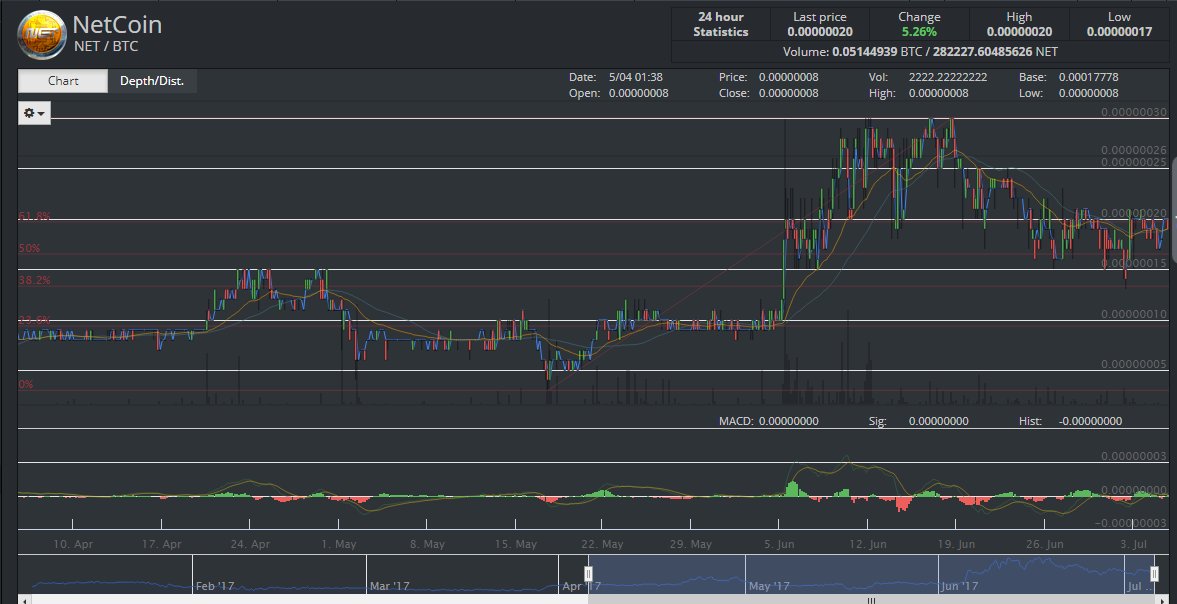Click the 0.00000030 price axis label
Viewport: 1177px width, 604px height.
(1133, 112)
